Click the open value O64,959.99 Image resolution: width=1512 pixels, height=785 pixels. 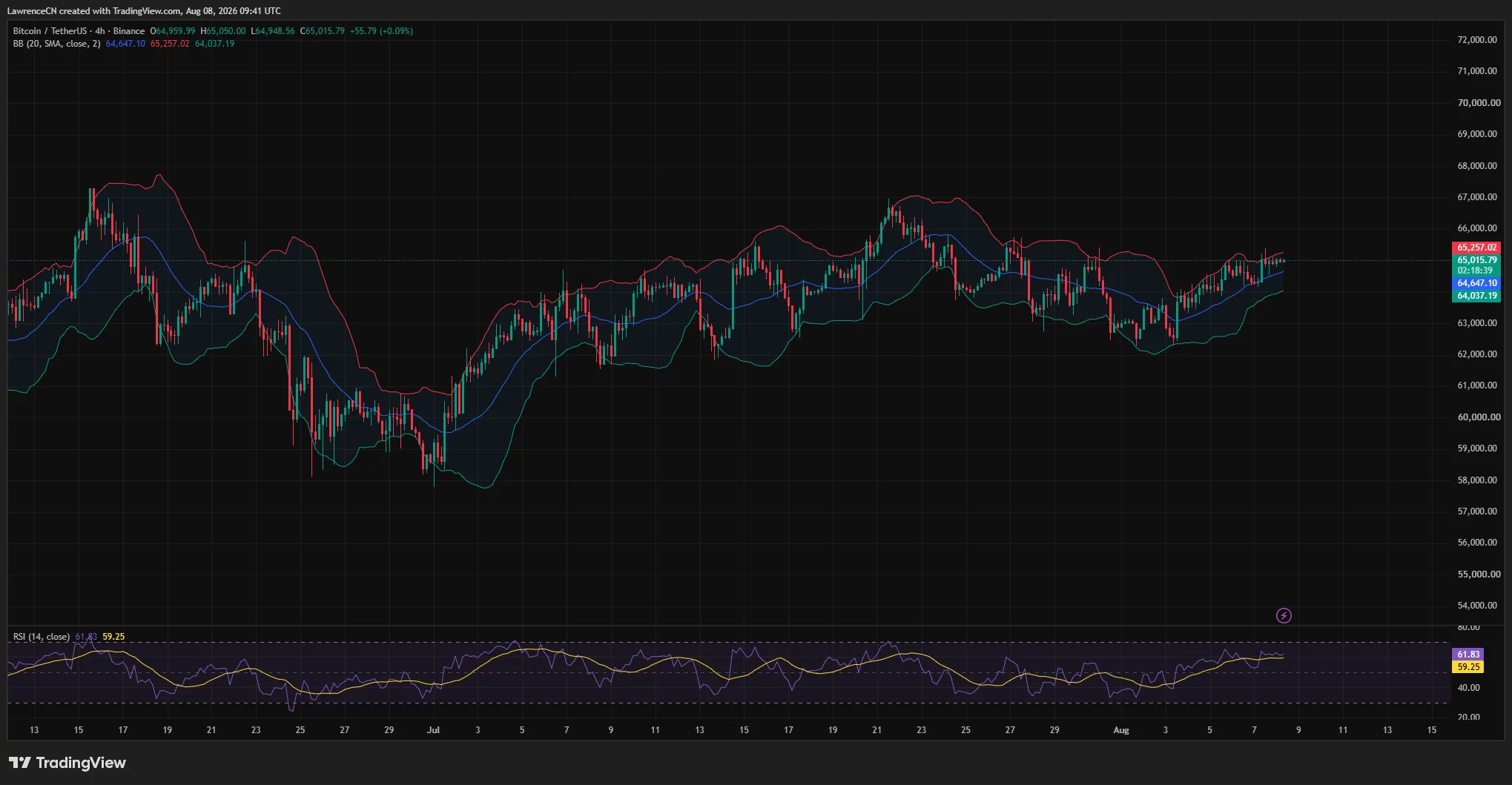[173, 31]
